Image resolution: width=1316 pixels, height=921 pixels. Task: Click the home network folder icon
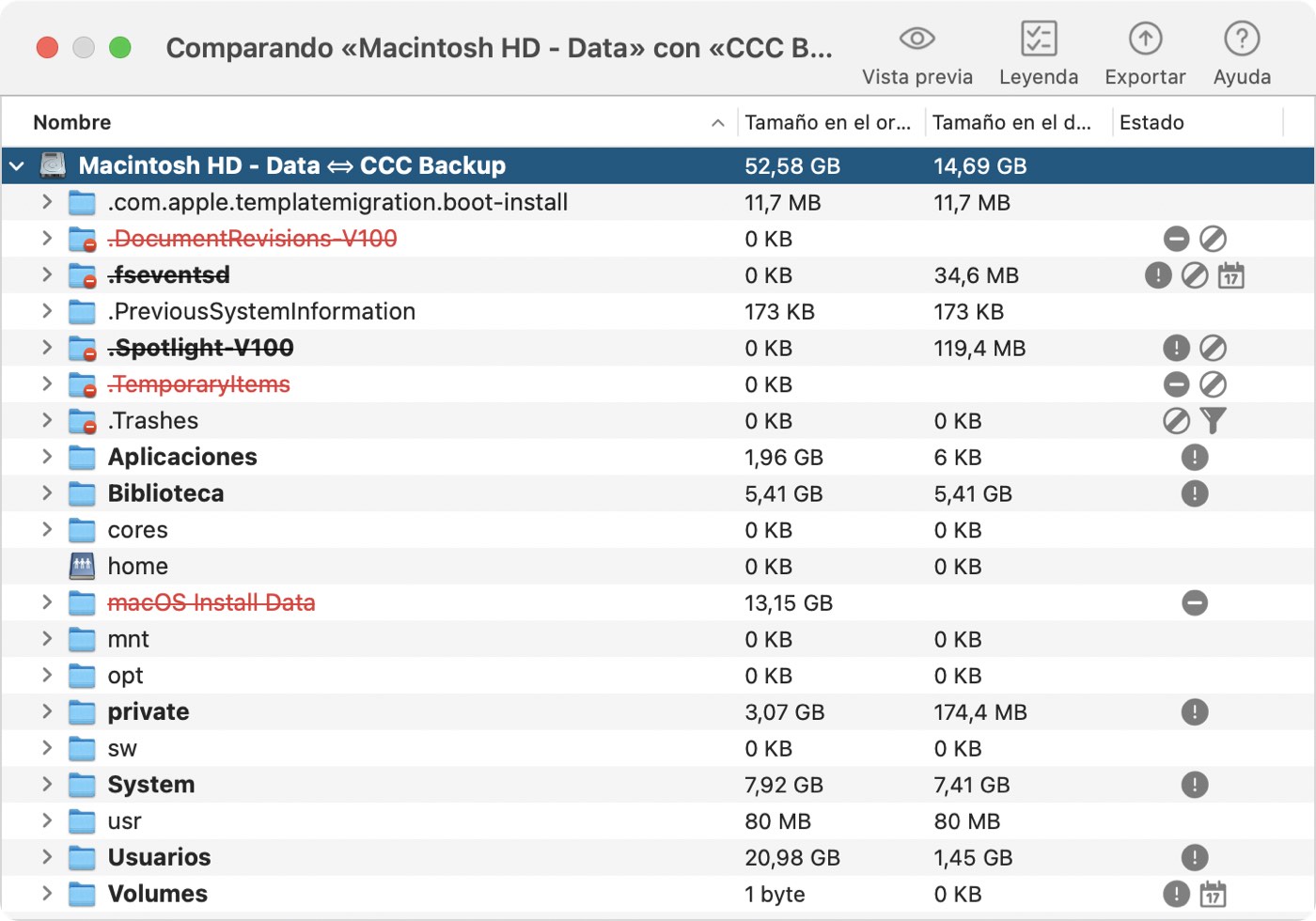pyautogui.click(x=82, y=566)
